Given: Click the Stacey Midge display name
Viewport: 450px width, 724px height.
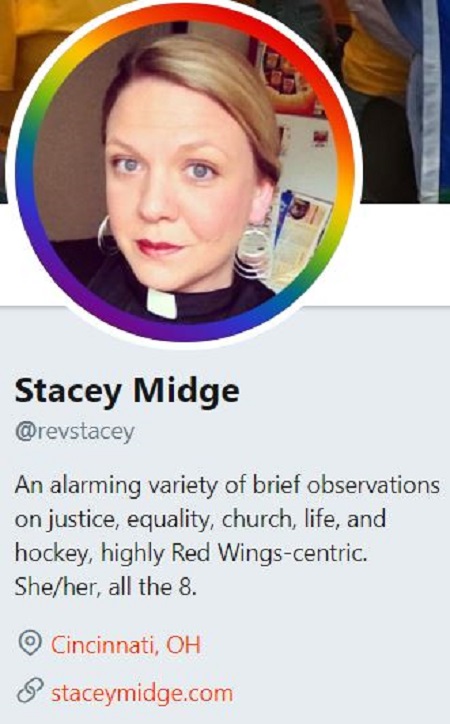Looking at the screenshot, I should 127,392.
